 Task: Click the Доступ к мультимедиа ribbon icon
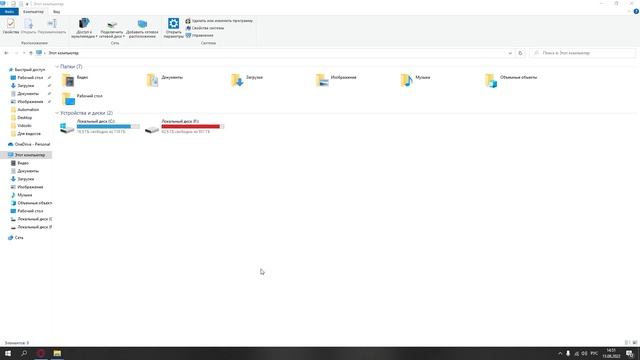pos(84,28)
